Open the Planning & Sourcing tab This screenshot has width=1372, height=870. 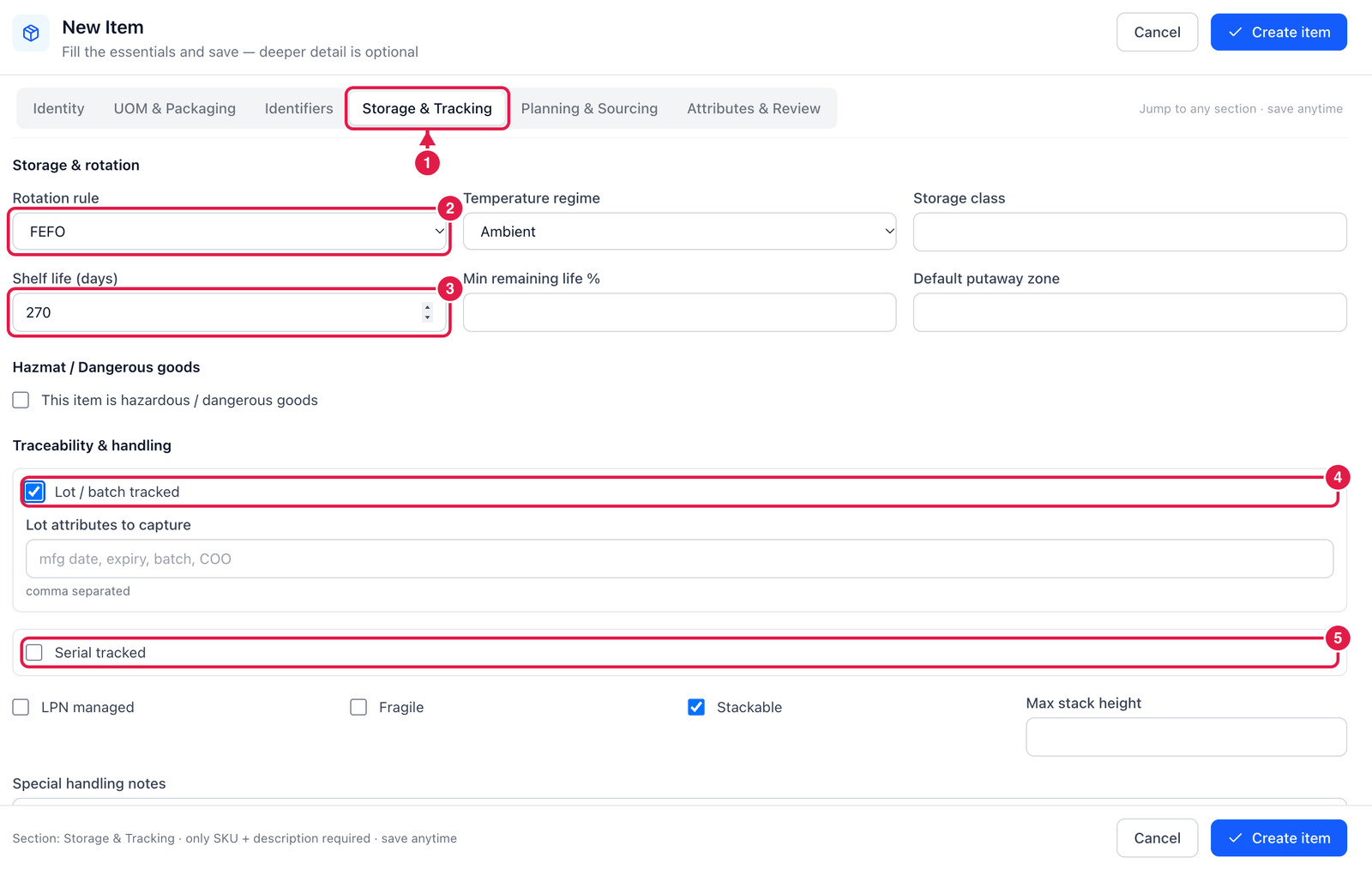pyautogui.click(x=589, y=109)
